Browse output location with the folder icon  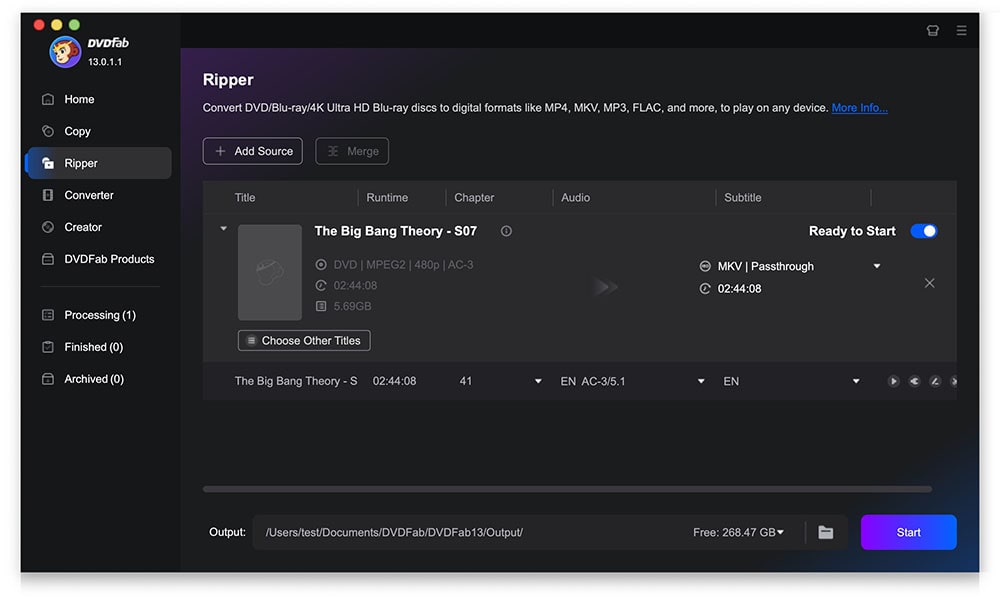click(825, 532)
